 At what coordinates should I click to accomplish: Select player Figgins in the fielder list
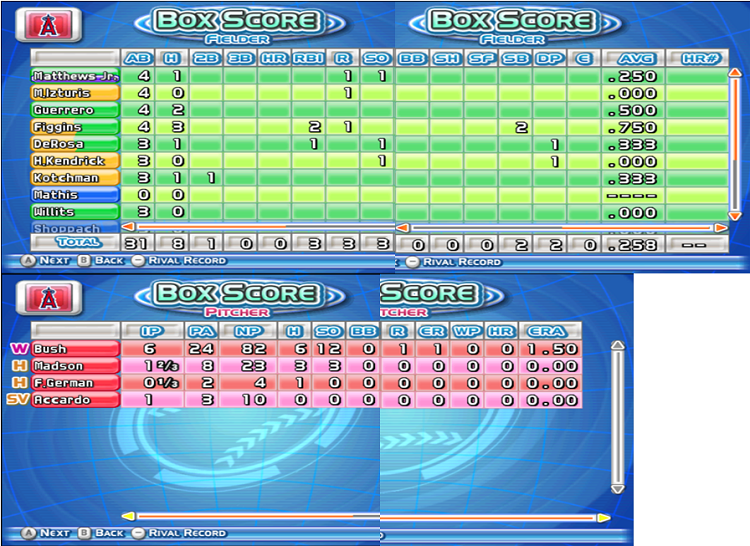(75, 127)
